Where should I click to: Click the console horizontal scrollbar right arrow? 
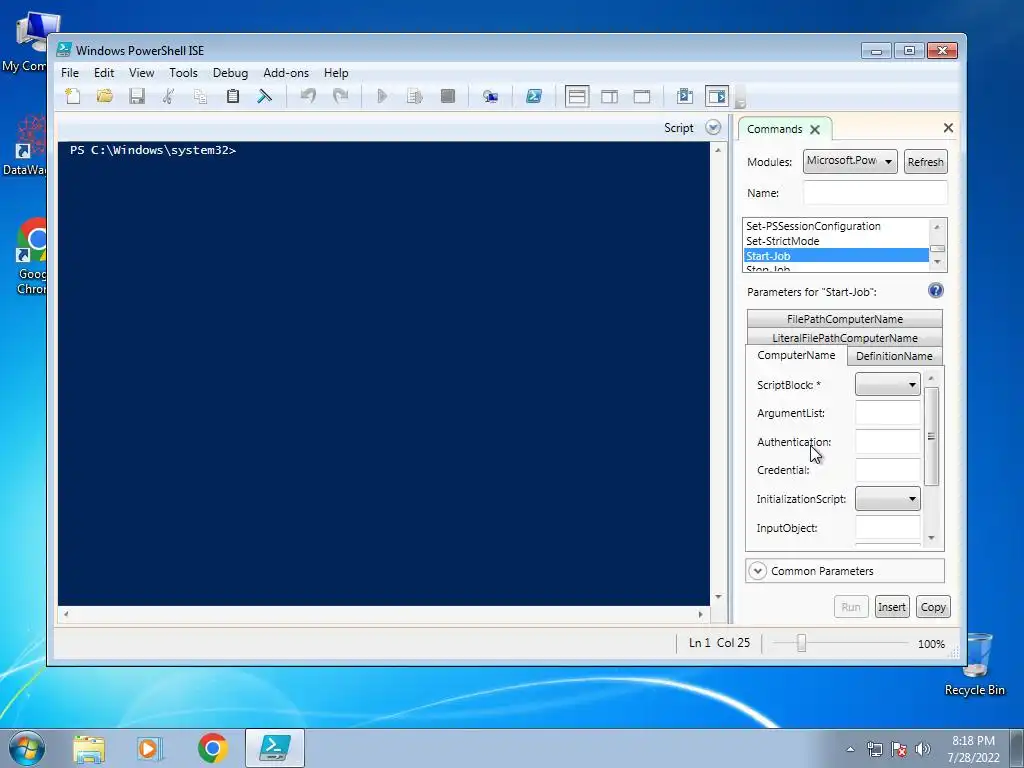[x=701, y=615]
